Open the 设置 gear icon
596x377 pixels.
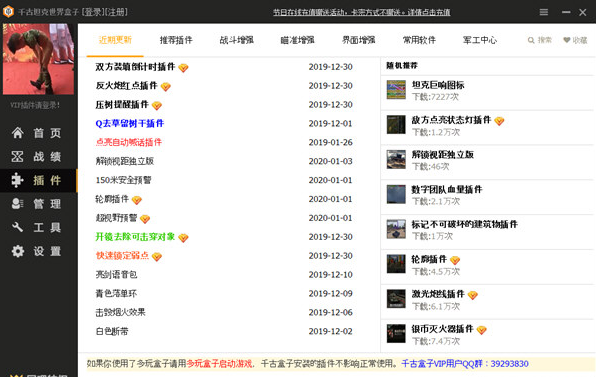coord(17,251)
